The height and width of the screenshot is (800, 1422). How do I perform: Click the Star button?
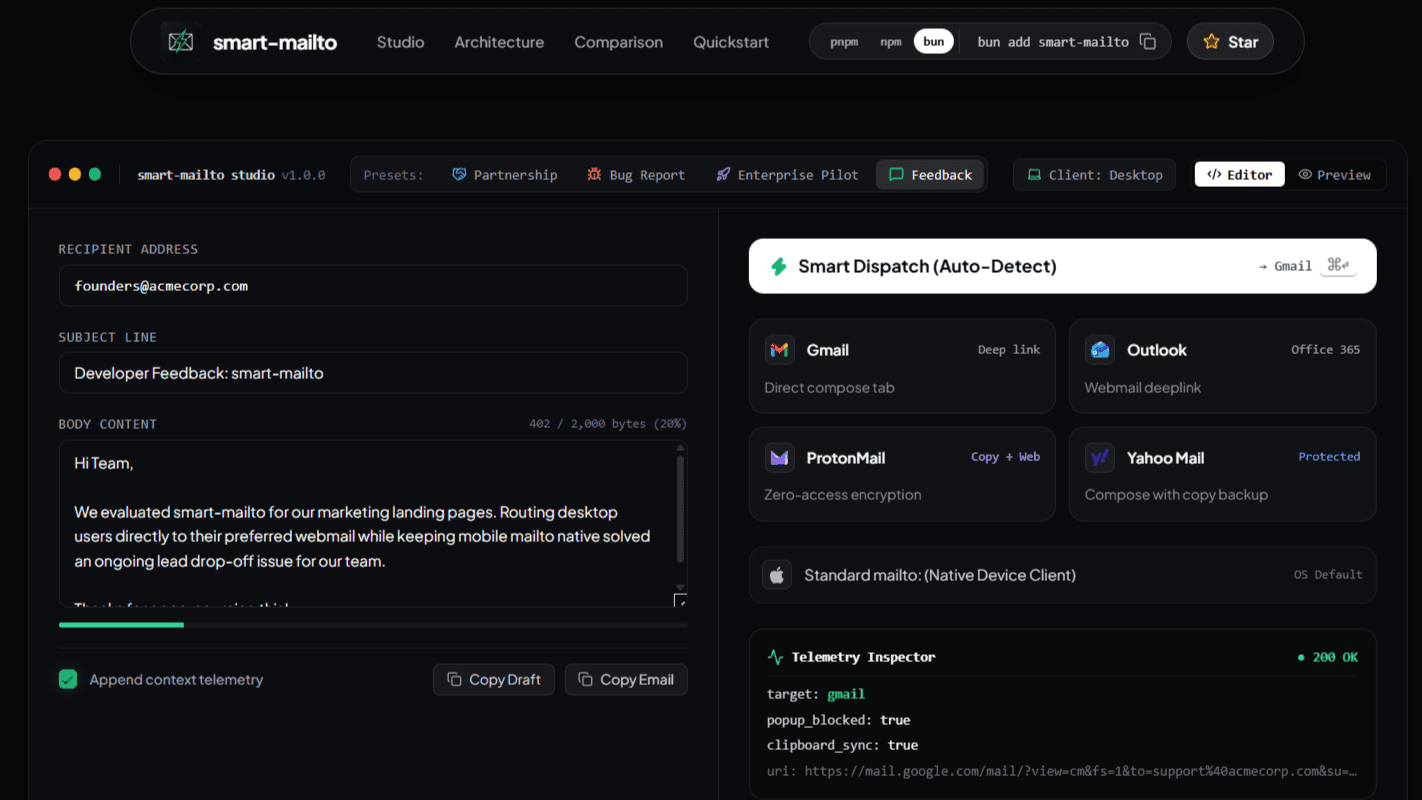[x=1230, y=42]
